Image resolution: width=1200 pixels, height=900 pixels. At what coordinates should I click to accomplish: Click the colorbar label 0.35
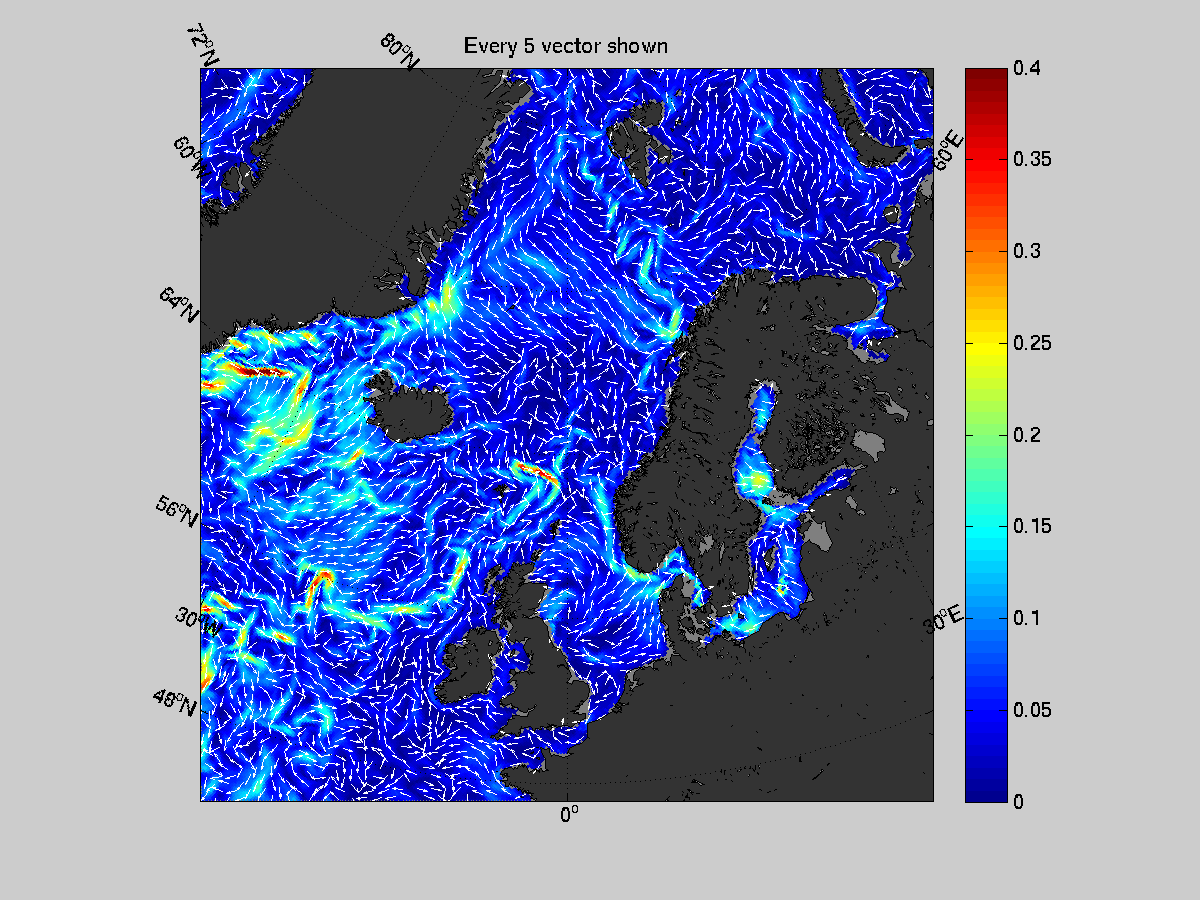pyautogui.click(x=1030, y=160)
